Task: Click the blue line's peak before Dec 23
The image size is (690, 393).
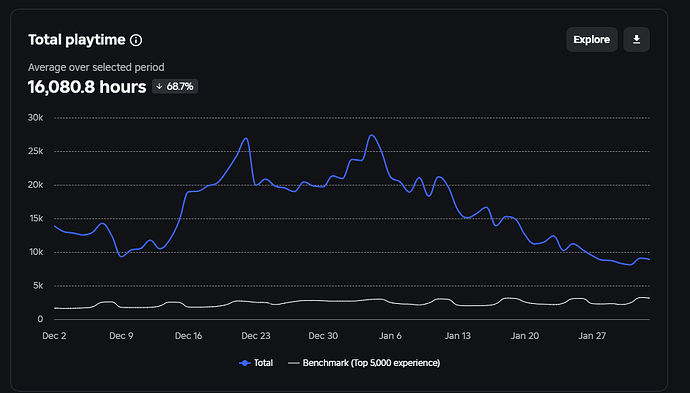Action: (x=246, y=138)
